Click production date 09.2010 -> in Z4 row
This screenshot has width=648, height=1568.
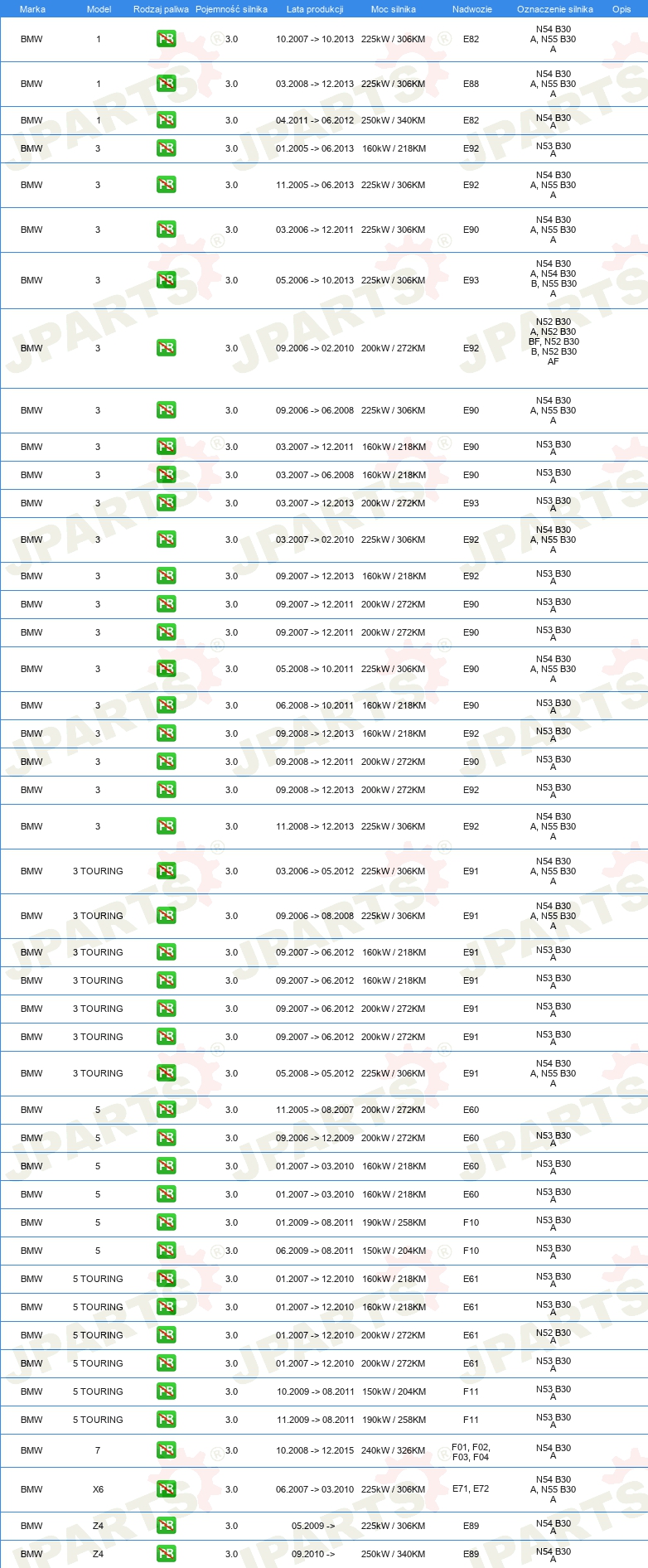coord(313,1554)
